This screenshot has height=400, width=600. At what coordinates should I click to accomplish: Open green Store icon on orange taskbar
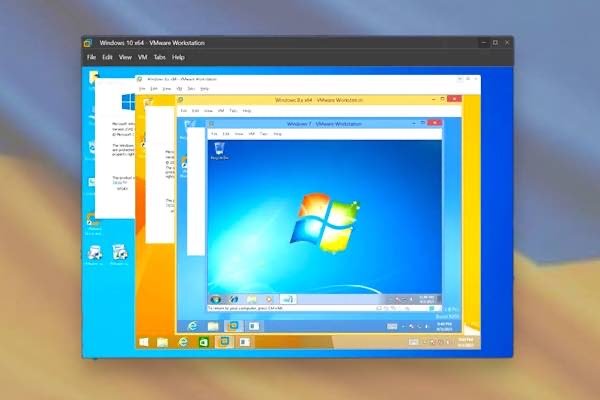click(204, 342)
